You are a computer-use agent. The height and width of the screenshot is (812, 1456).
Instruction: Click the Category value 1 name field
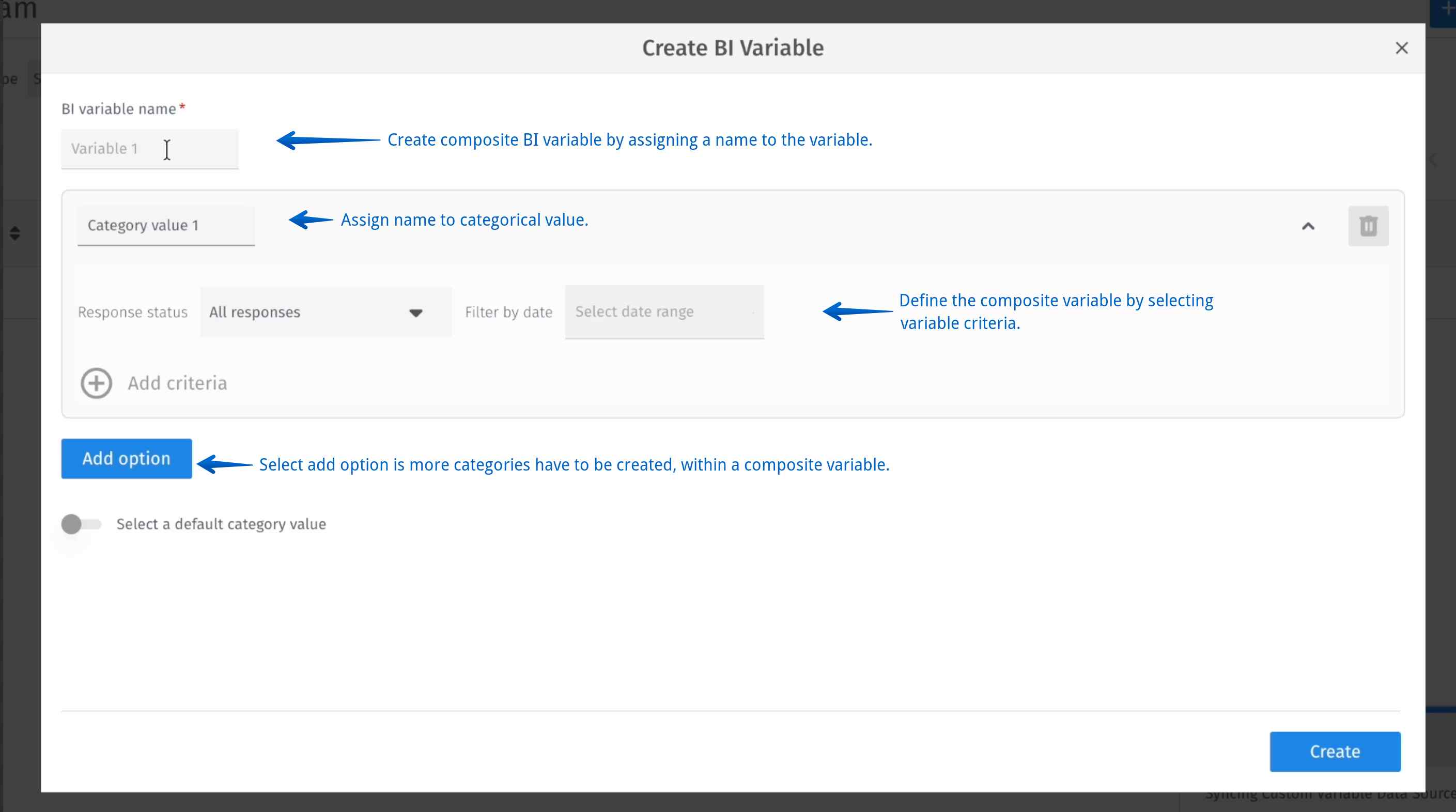click(x=166, y=224)
